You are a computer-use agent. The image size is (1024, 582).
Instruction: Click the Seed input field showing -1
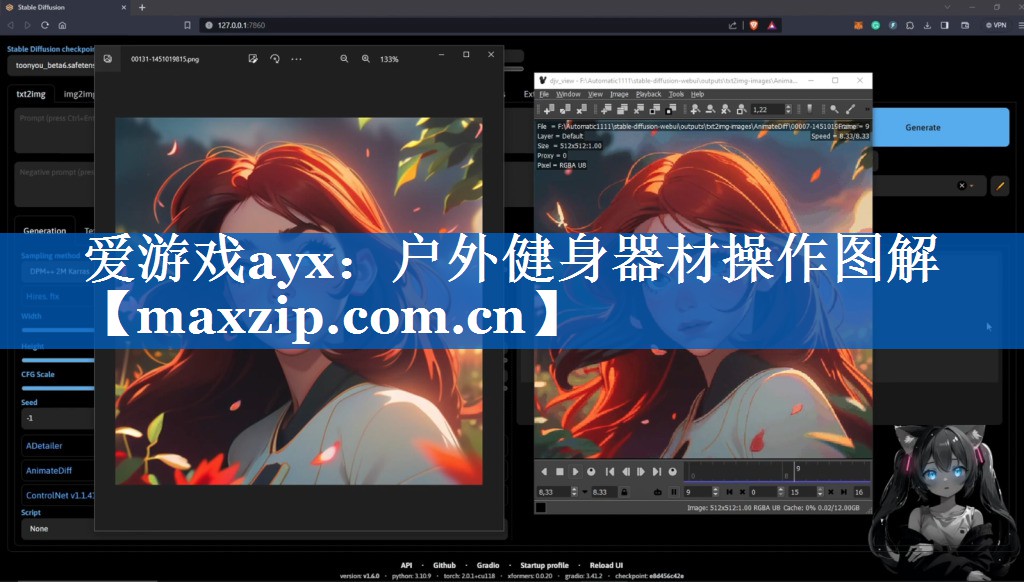pyautogui.click(x=59, y=418)
